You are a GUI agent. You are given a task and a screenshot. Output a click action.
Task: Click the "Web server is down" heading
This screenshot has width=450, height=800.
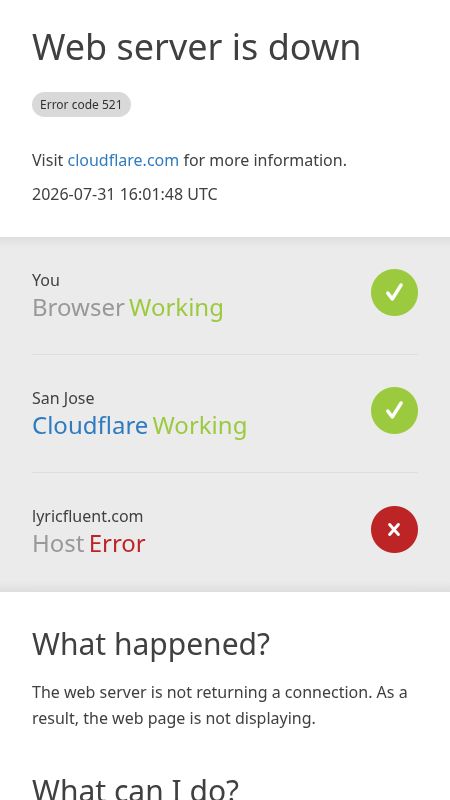[x=196, y=47]
